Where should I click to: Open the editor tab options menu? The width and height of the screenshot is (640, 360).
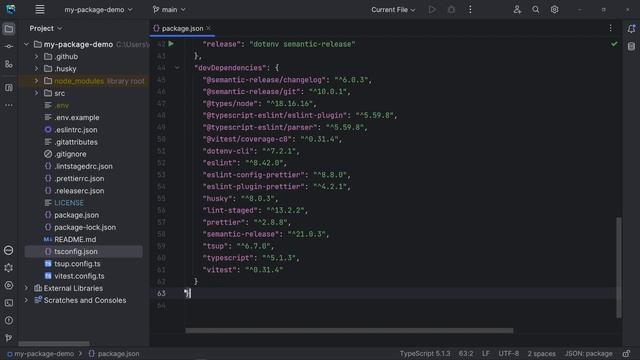click(611, 28)
